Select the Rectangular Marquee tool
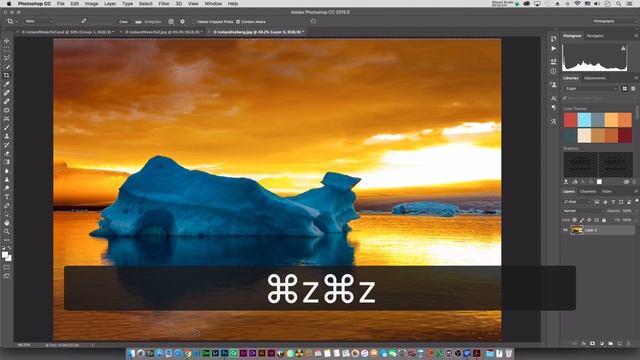The width and height of the screenshot is (640, 360). click(7, 49)
